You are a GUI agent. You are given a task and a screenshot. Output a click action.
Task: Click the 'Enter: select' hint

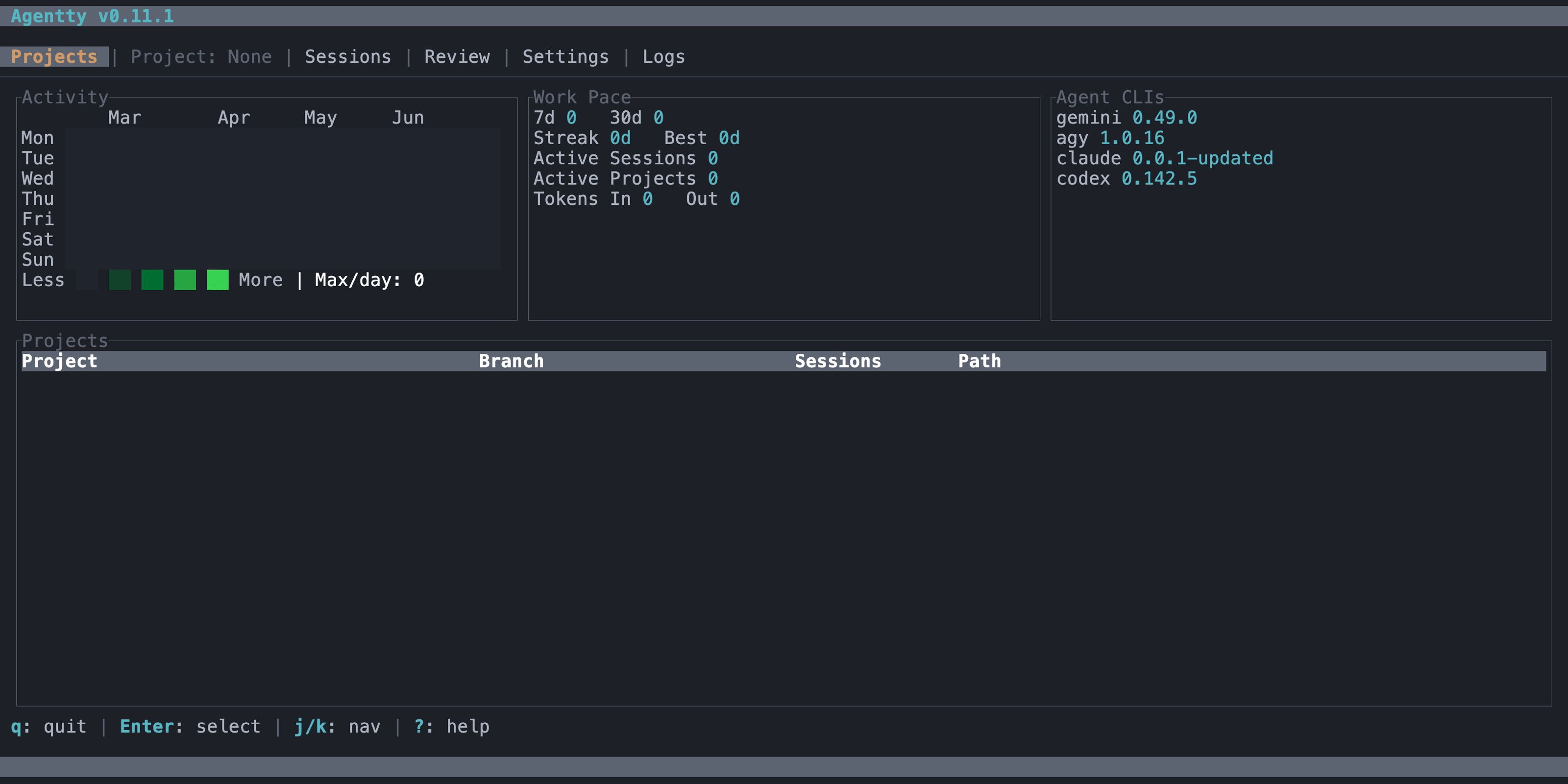click(190, 726)
